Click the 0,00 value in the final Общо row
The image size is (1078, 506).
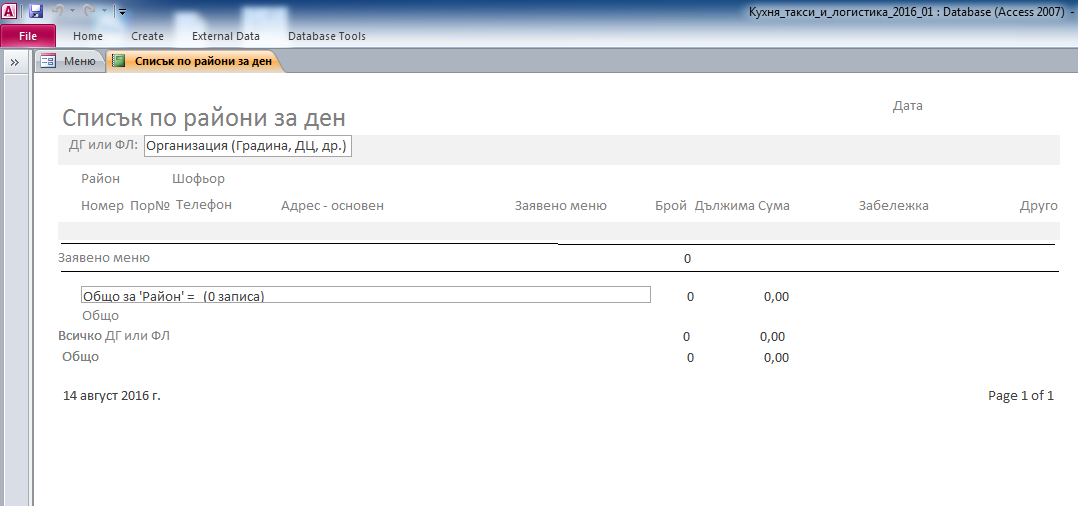tap(776, 358)
